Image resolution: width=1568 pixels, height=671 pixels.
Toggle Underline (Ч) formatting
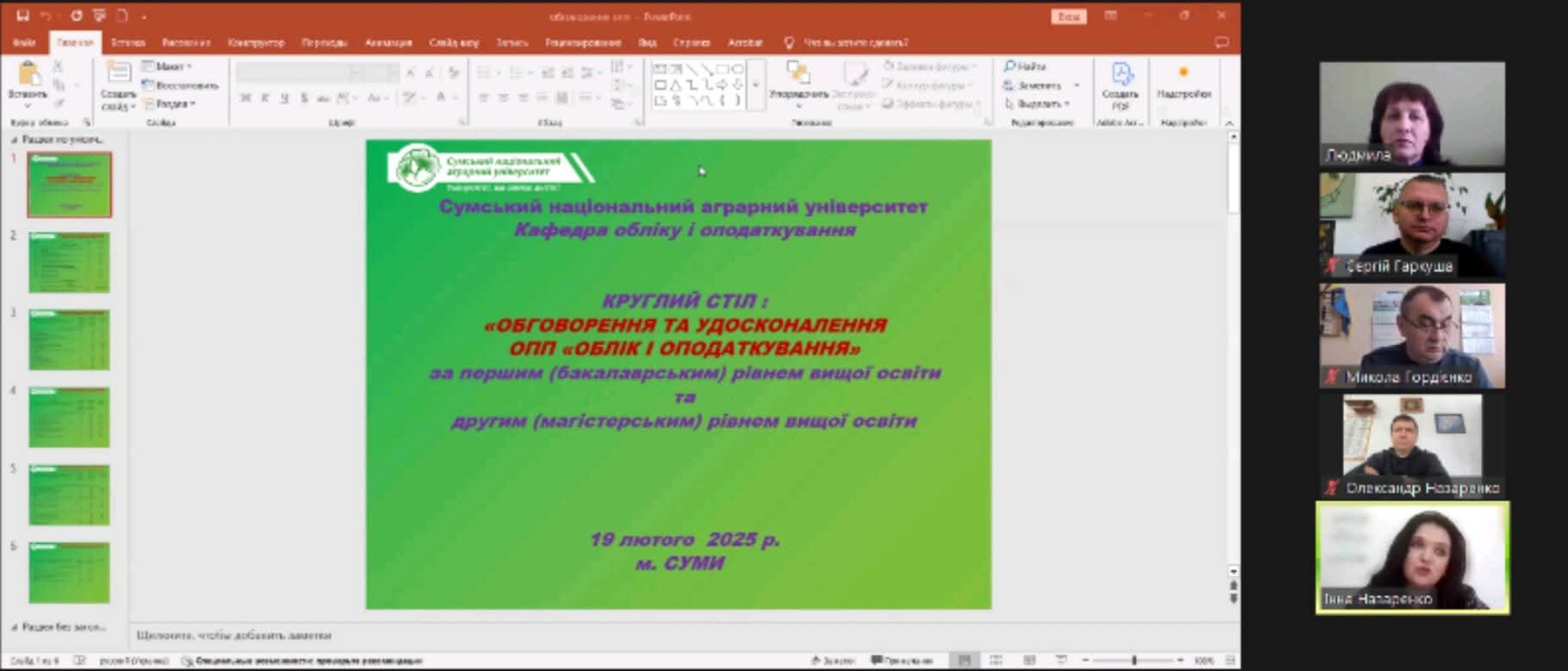click(x=284, y=98)
